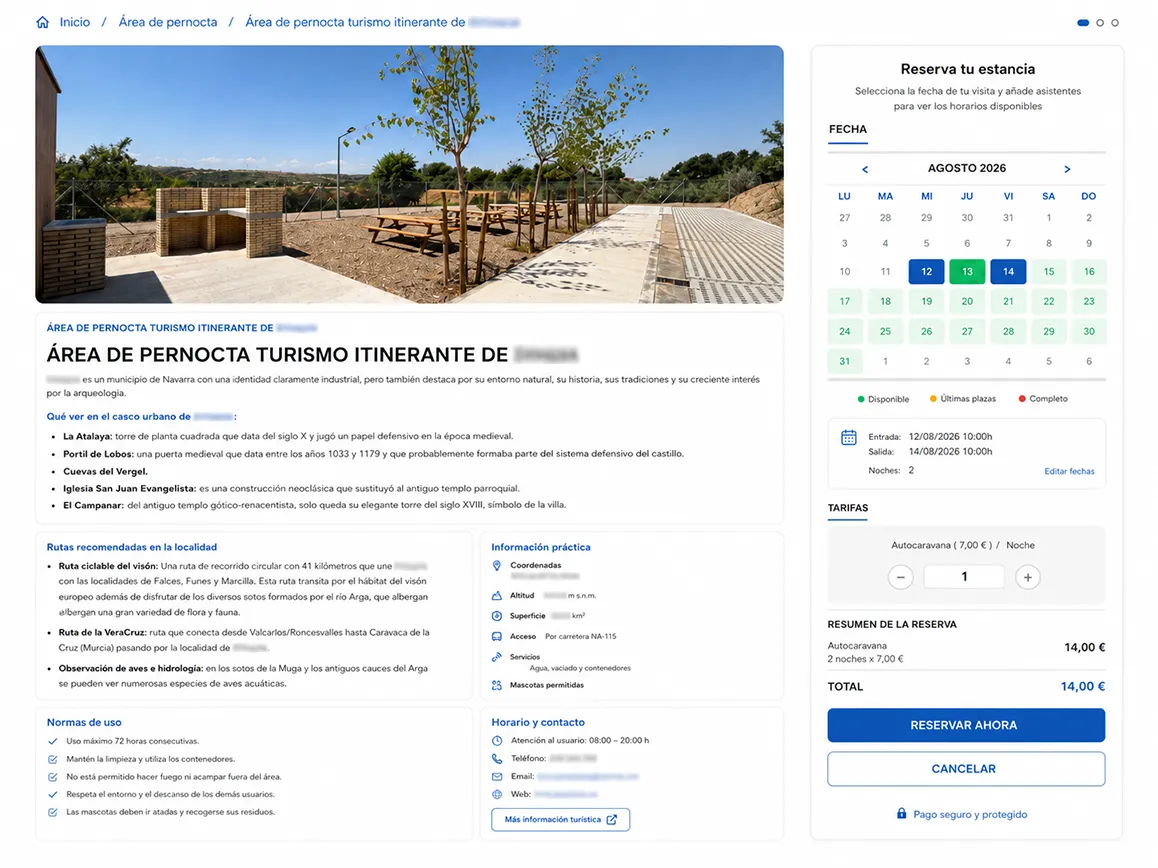1158x868 pixels.
Task: Increase Autocaravana quantity with plus button
Action: point(1027,577)
